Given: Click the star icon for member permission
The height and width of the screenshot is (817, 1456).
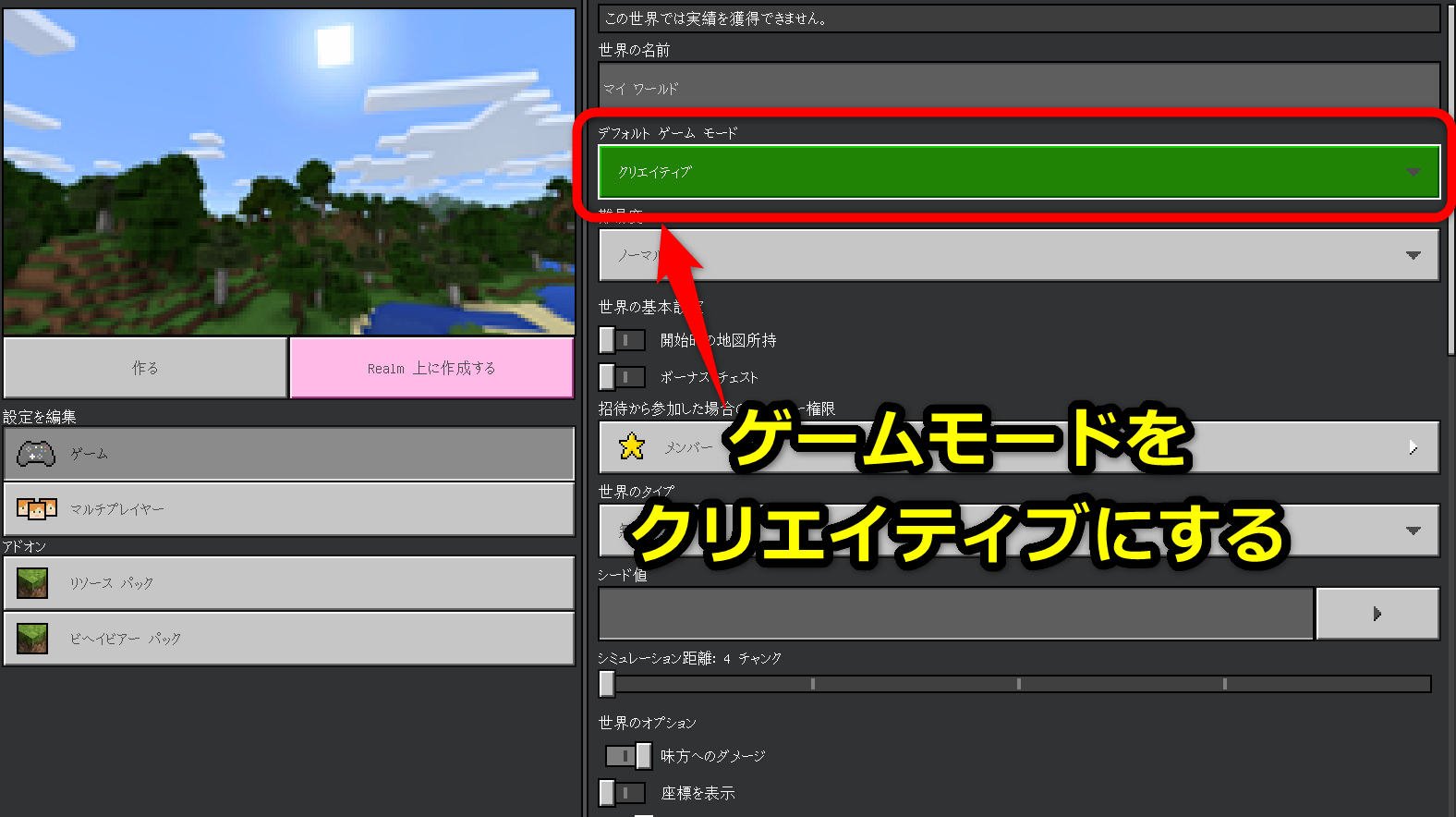Looking at the screenshot, I should click(x=632, y=447).
